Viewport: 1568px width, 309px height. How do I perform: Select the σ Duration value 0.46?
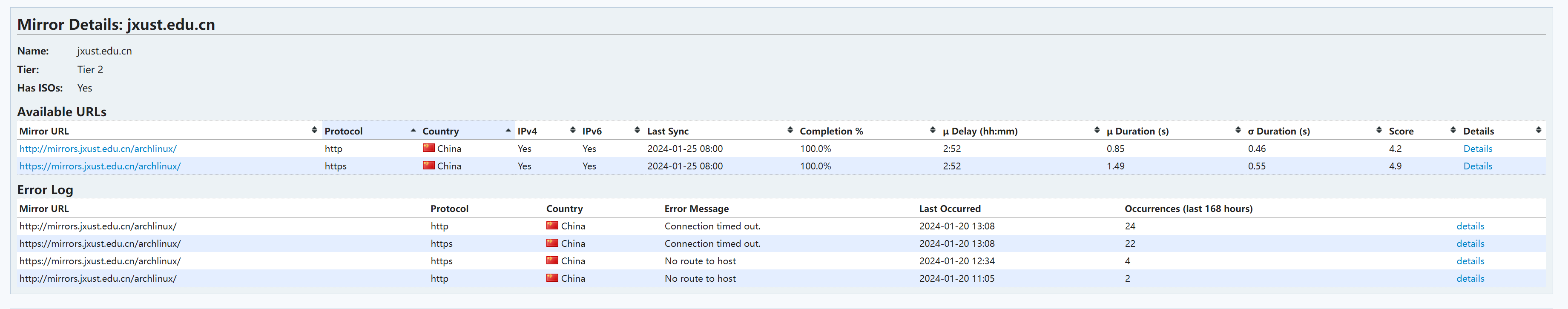click(x=1257, y=149)
